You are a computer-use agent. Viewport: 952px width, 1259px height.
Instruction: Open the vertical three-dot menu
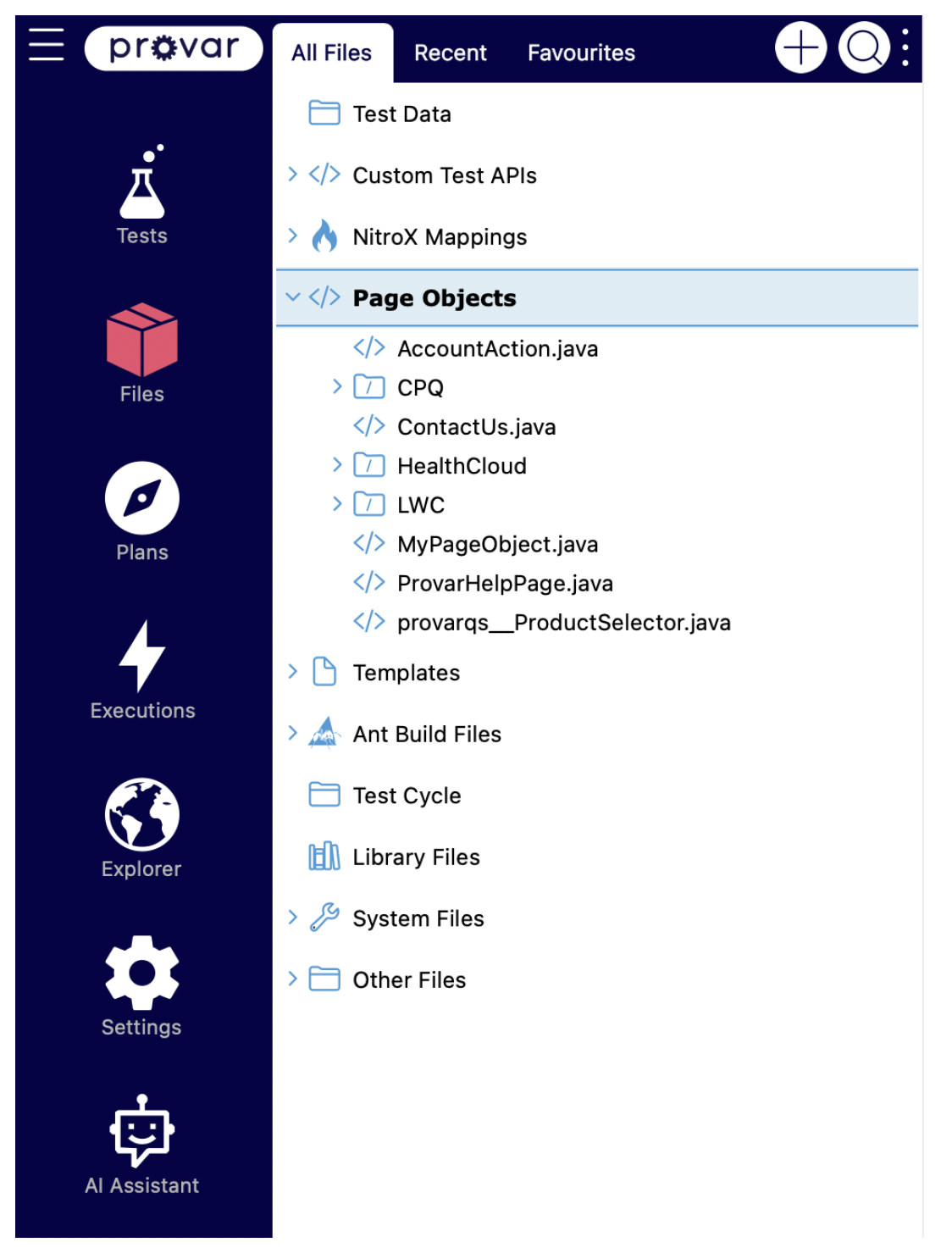pos(905,48)
